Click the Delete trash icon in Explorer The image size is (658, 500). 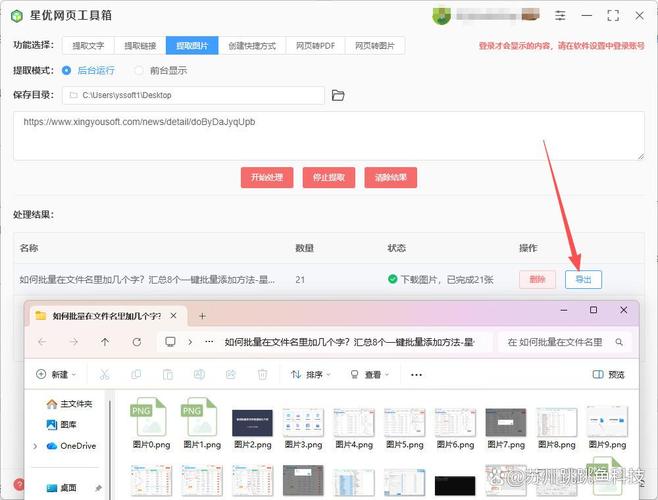pyautogui.click(x=262, y=374)
